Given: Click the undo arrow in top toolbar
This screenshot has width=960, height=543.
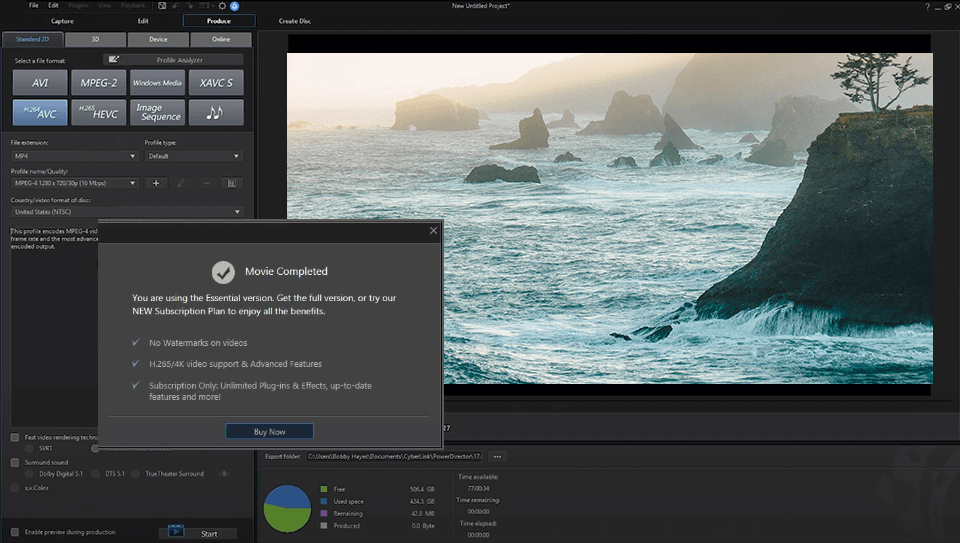Looking at the screenshot, I should coord(176,6).
